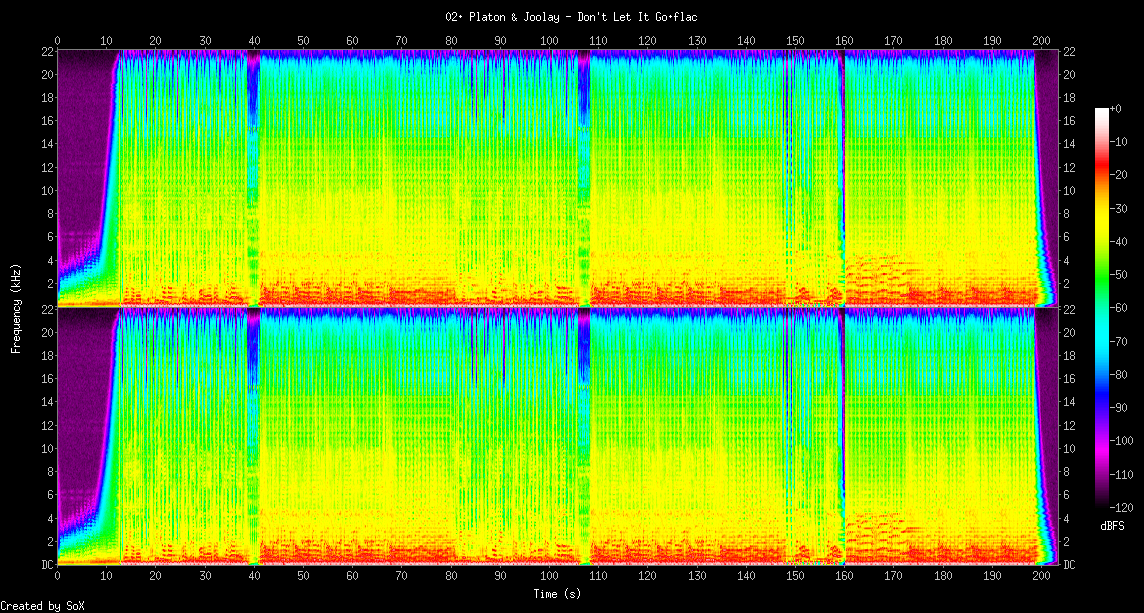This screenshot has height=613, width=1144.
Task: Click the "DC" label at the bottom left
Action: (46, 565)
